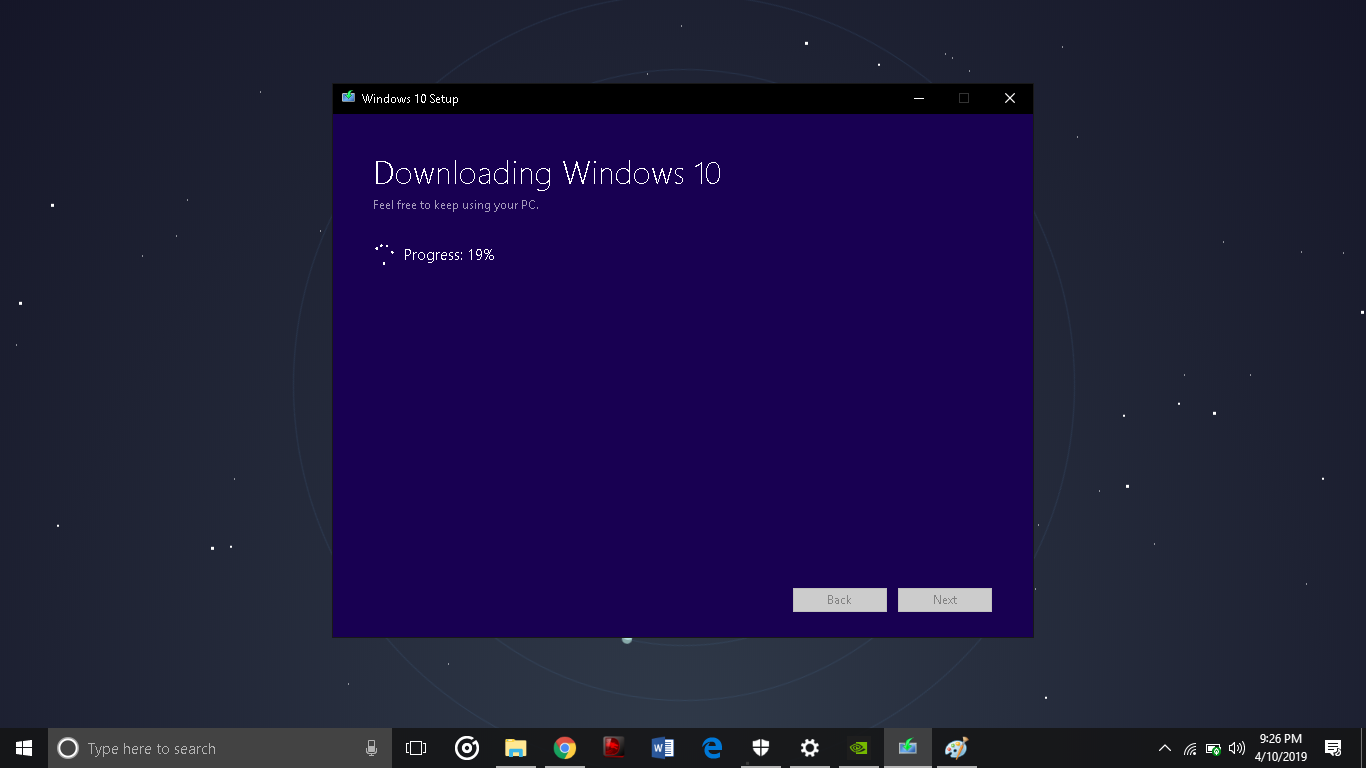Open File Explorer from the taskbar

point(515,748)
